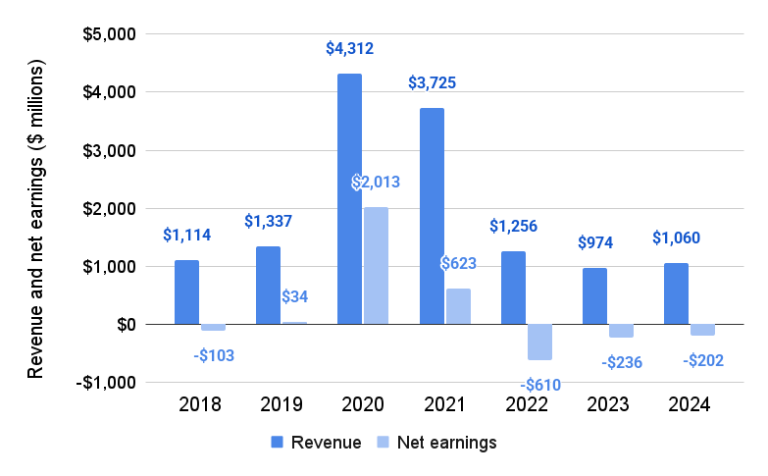The image size is (768, 476).
Task: Click the 2020 revenue bar
Action: pyautogui.click(x=350, y=199)
